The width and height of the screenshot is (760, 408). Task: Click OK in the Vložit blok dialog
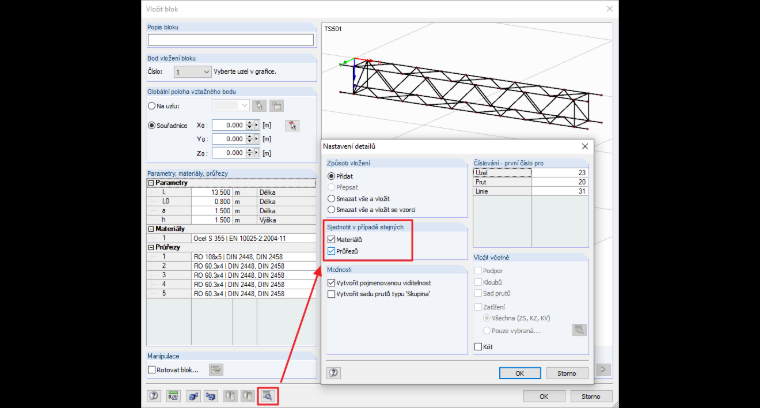pyautogui.click(x=544, y=396)
